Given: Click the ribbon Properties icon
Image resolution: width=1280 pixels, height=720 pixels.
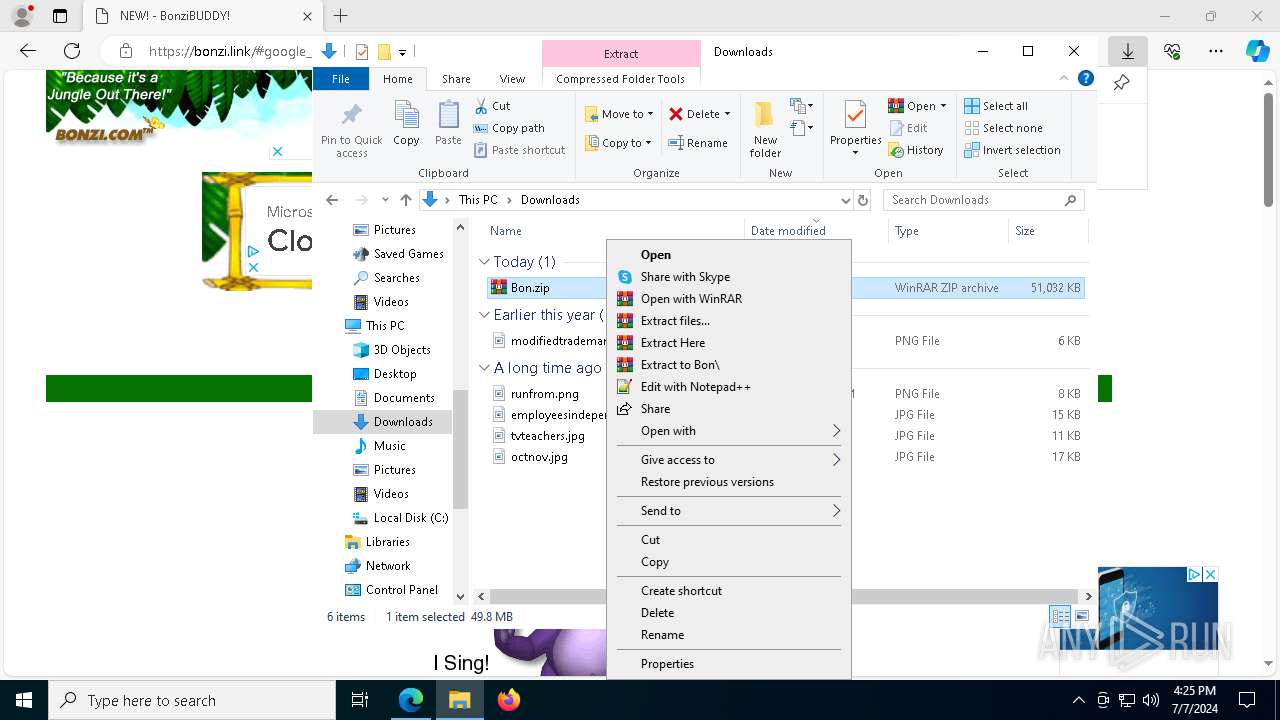Looking at the screenshot, I should pos(855,116).
